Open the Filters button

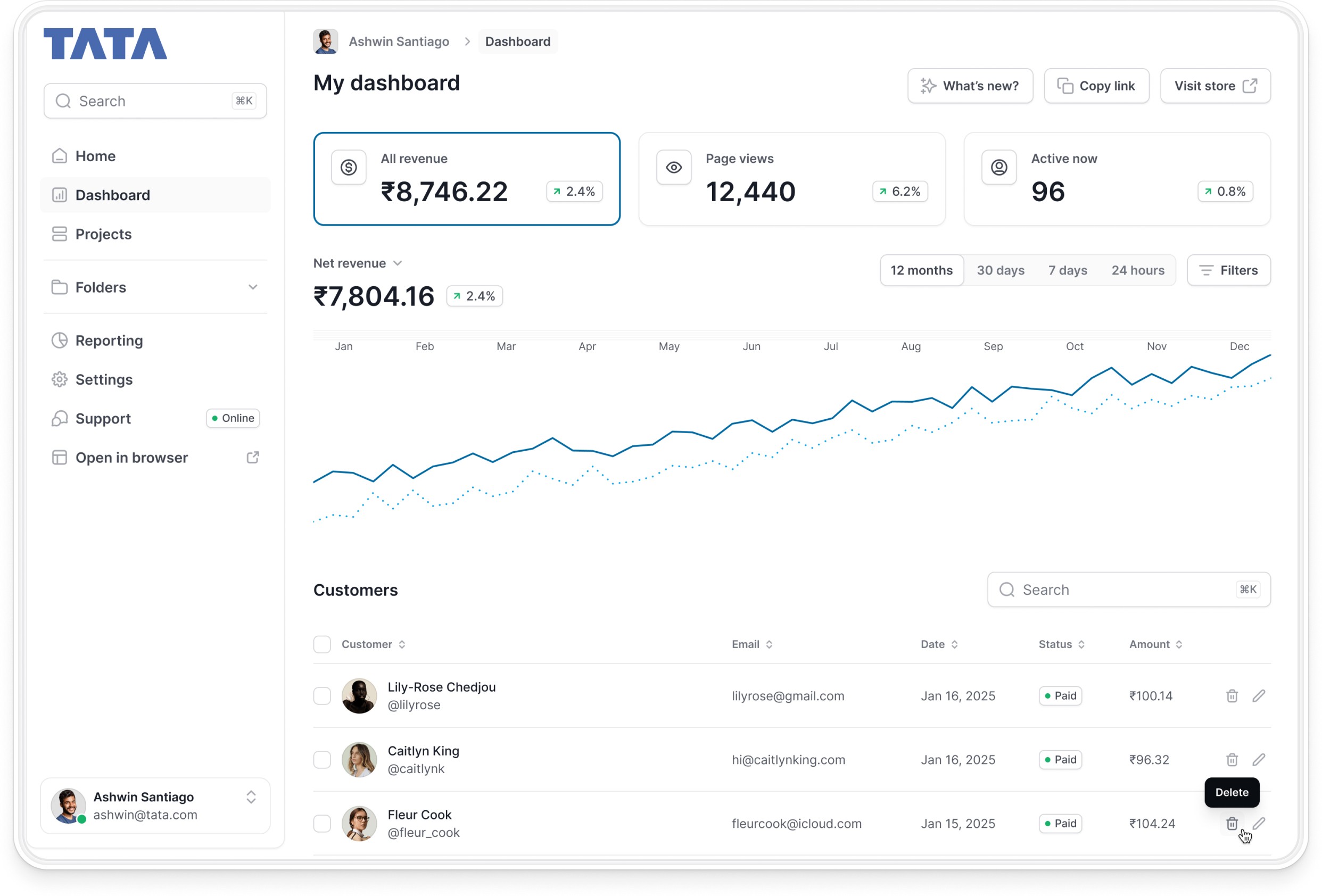[1228, 270]
